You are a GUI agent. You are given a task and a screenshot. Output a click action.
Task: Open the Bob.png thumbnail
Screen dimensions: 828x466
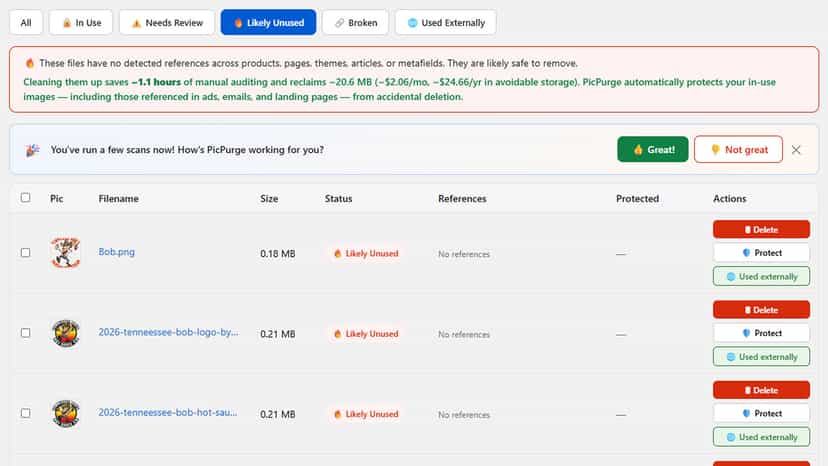coord(65,253)
